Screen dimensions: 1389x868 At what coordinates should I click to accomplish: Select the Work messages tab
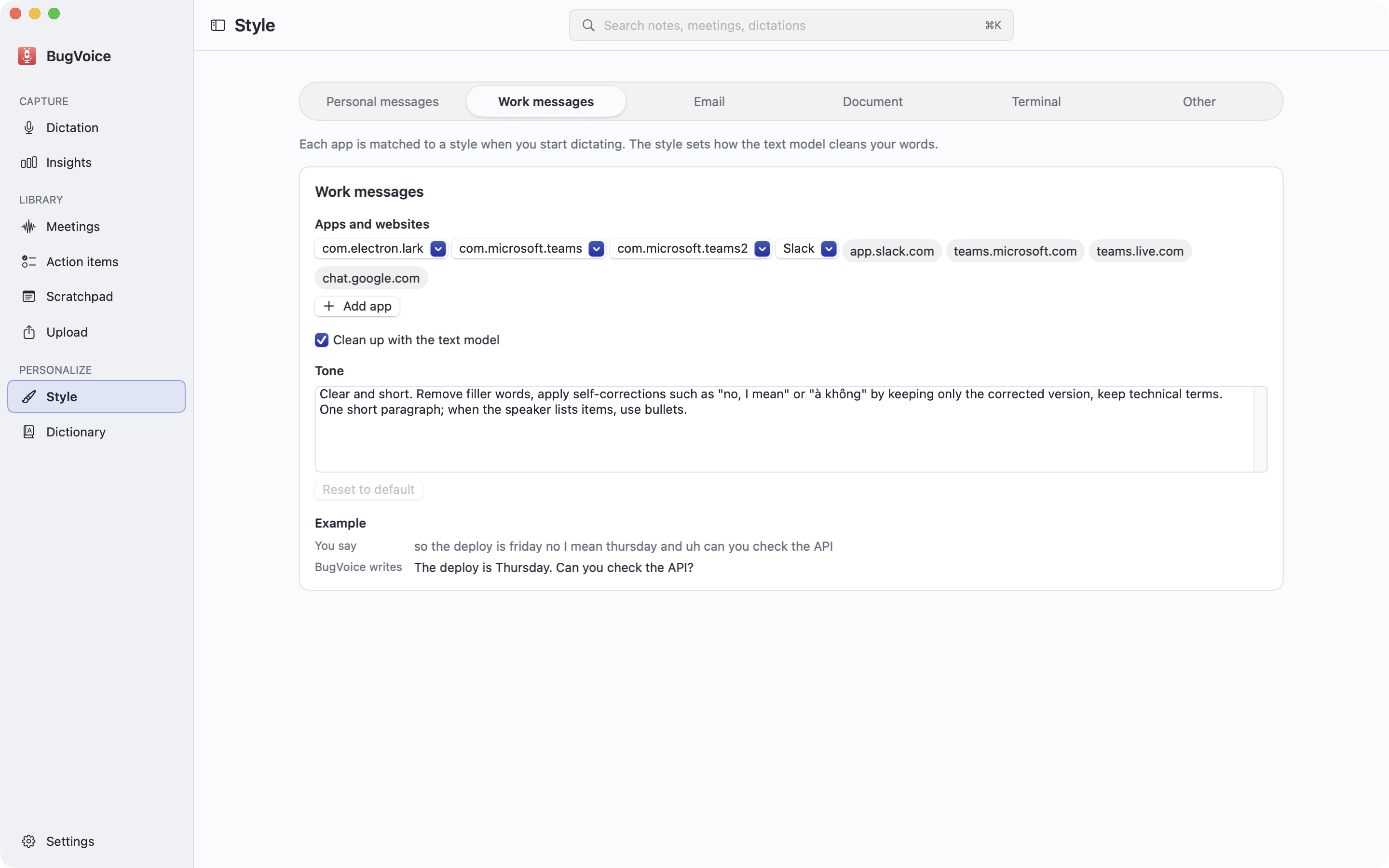click(546, 102)
